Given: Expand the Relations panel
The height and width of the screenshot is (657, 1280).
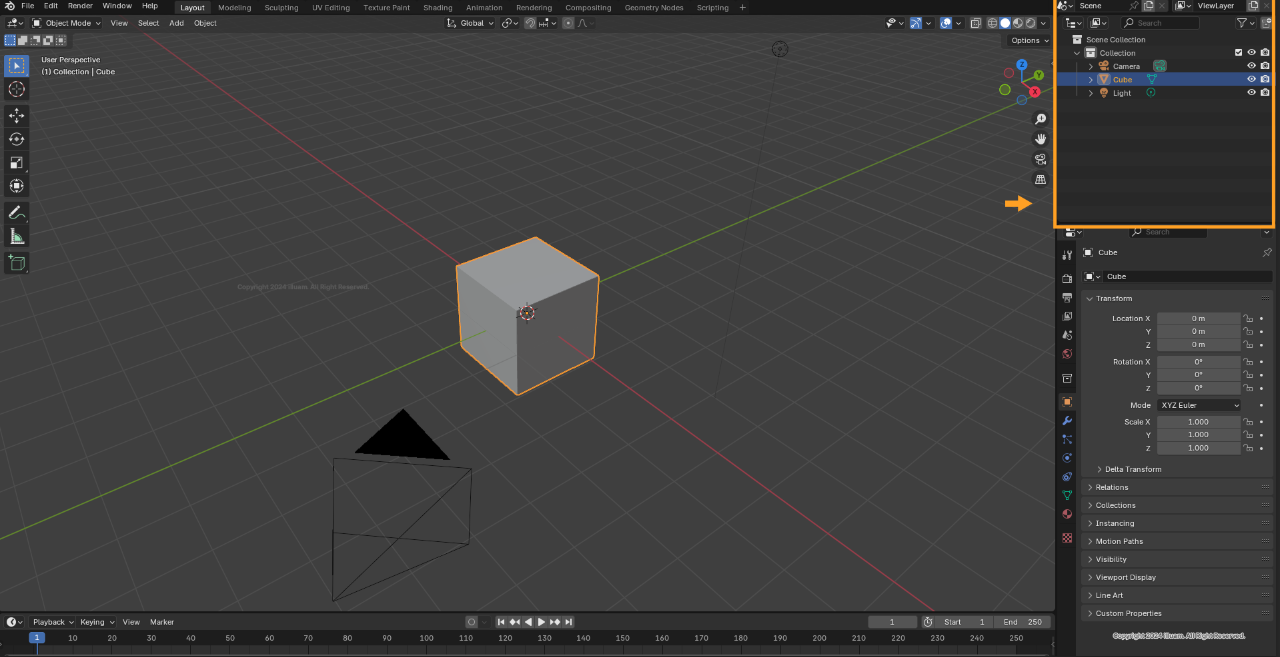Looking at the screenshot, I should point(1090,487).
